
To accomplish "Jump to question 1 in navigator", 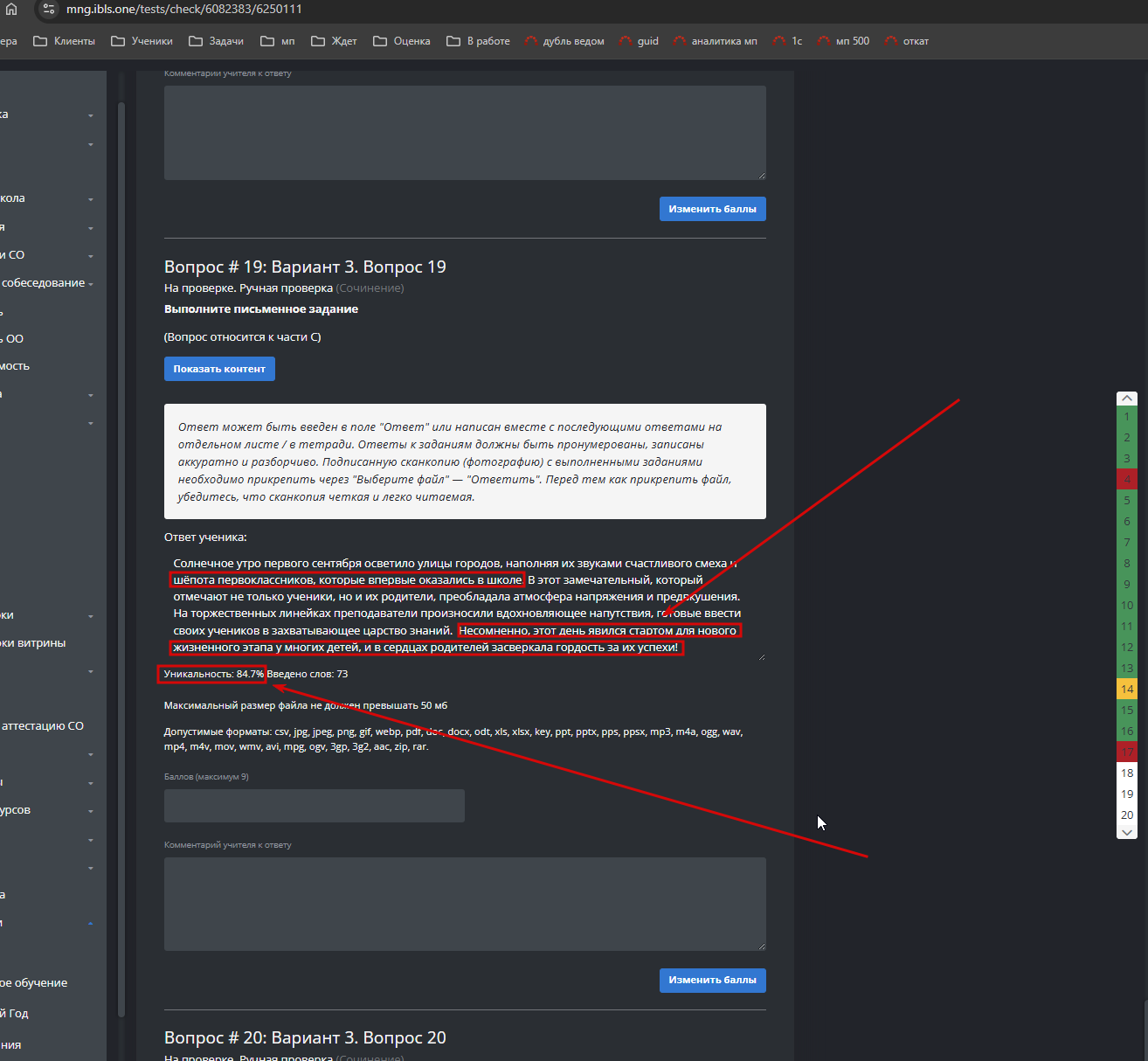I will (x=1127, y=417).
